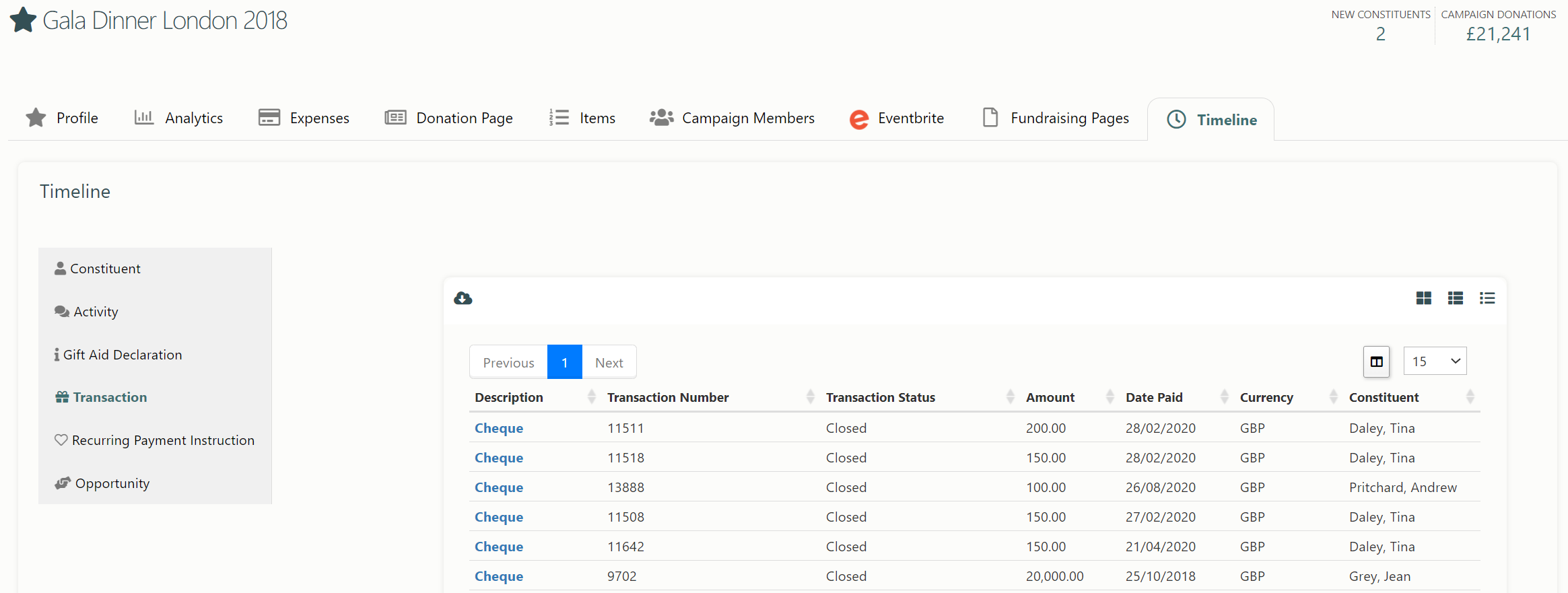Image resolution: width=1568 pixels, height=593 pixels.
Task: Open the column chooser button
Action: pos(1377,362)
